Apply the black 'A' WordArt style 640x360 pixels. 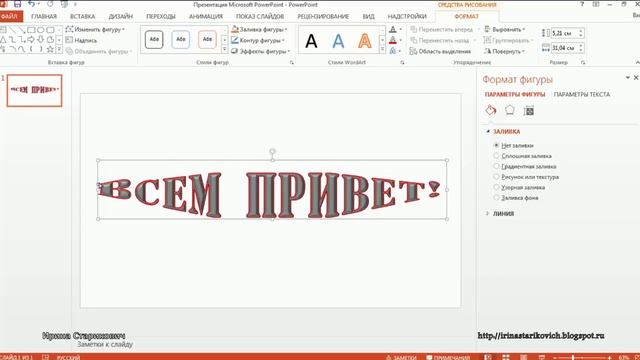(311, 40)
